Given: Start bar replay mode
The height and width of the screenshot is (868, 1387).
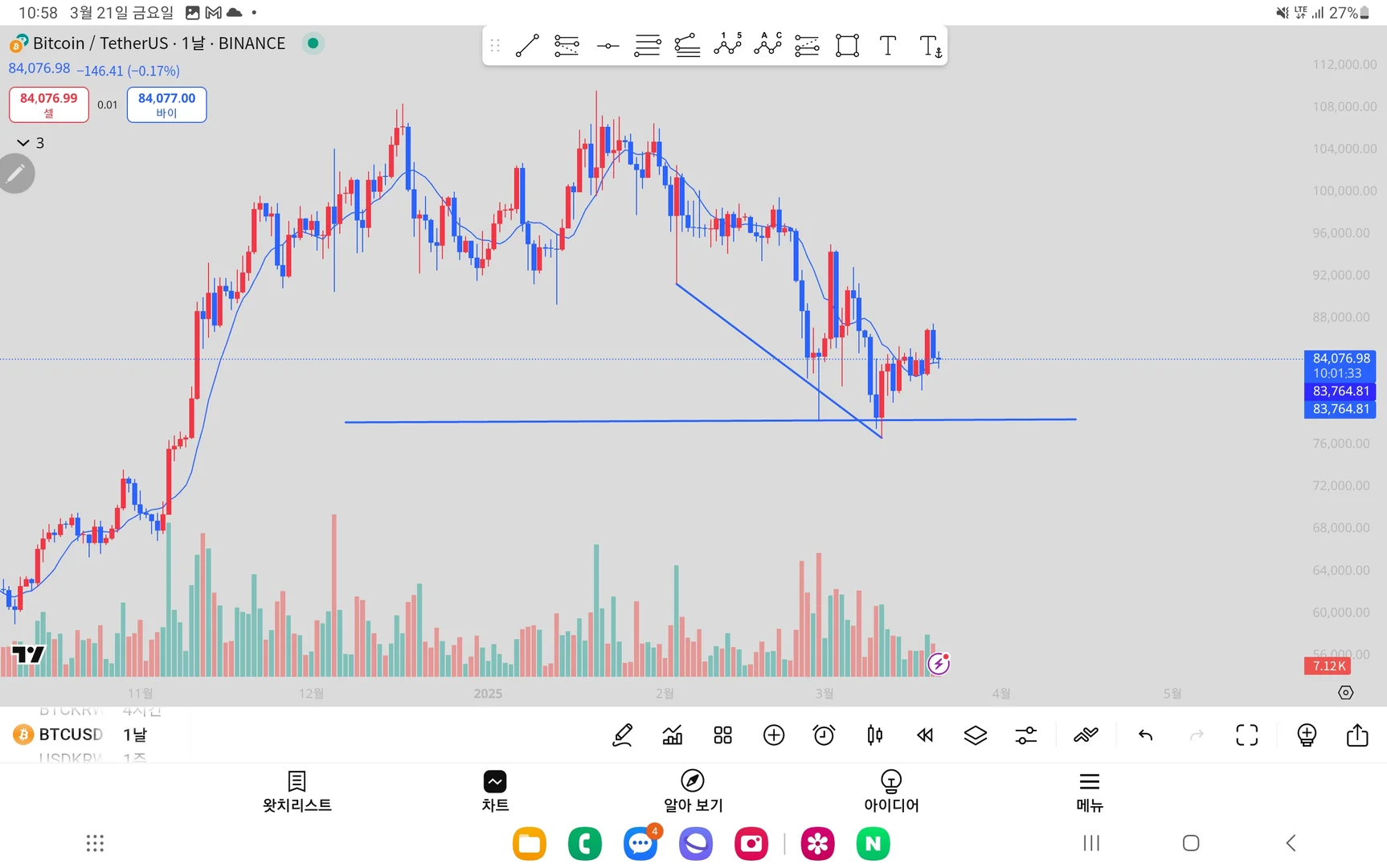Looking at the screenshot, I should [925, 735].
